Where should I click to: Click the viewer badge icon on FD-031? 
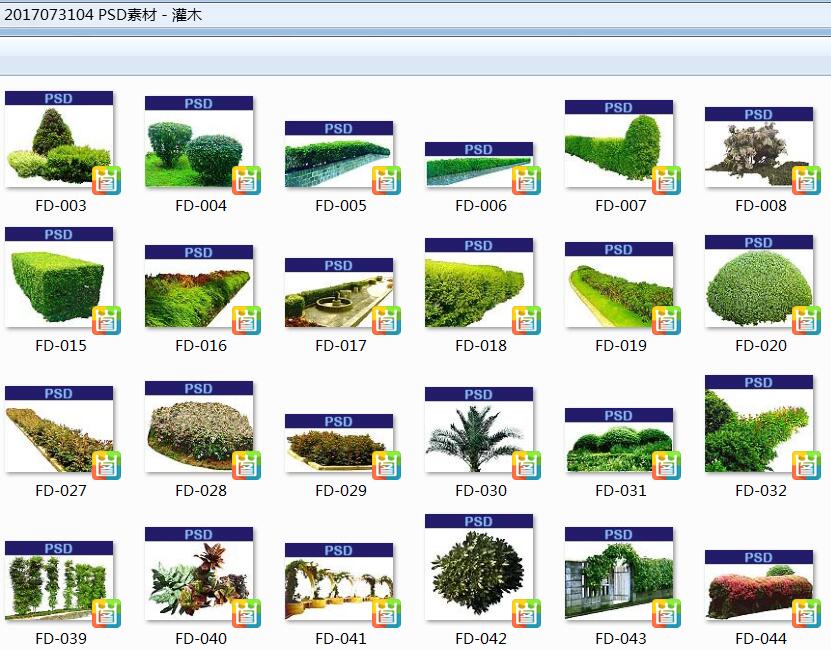coord(666,465)
